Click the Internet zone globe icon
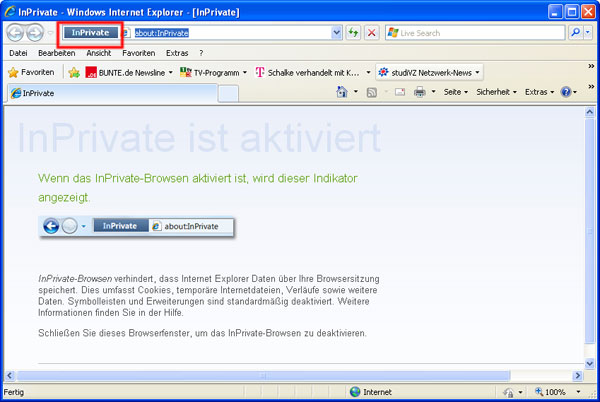This screenshot has width=600, height=402. point(355,392)
